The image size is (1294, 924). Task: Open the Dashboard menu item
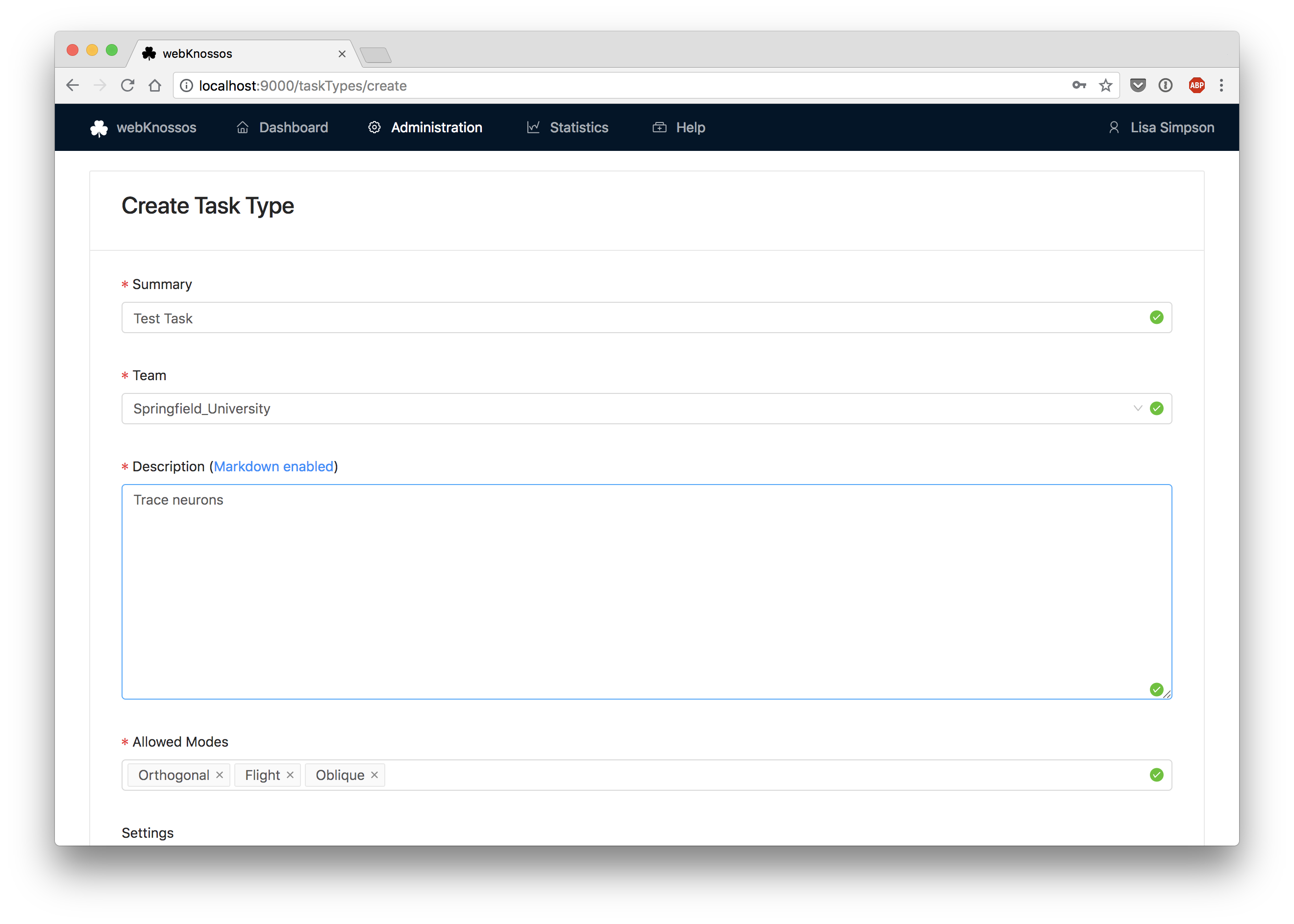(x=282, y=127)
